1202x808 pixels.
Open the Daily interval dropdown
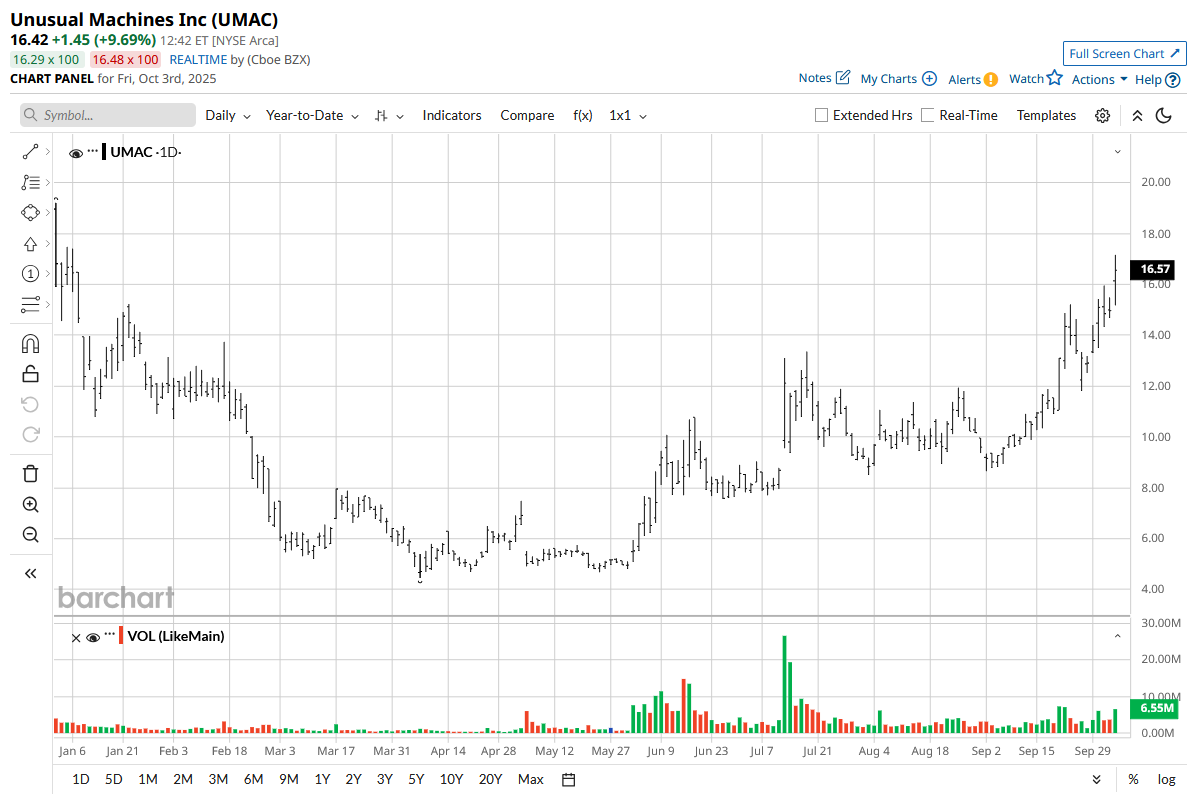[x=228, y=116]
